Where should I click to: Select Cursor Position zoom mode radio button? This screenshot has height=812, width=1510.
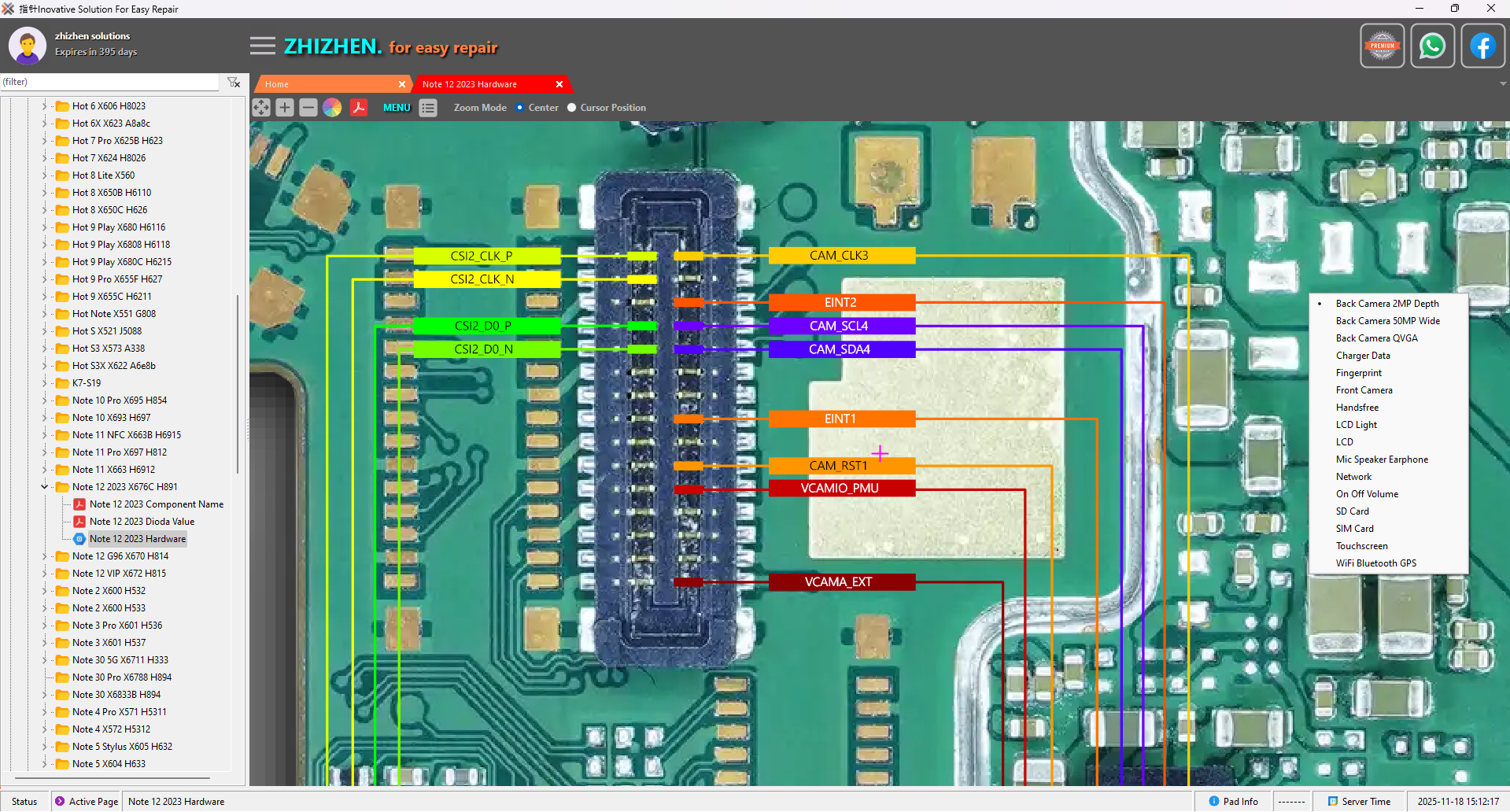click(572, 108)
